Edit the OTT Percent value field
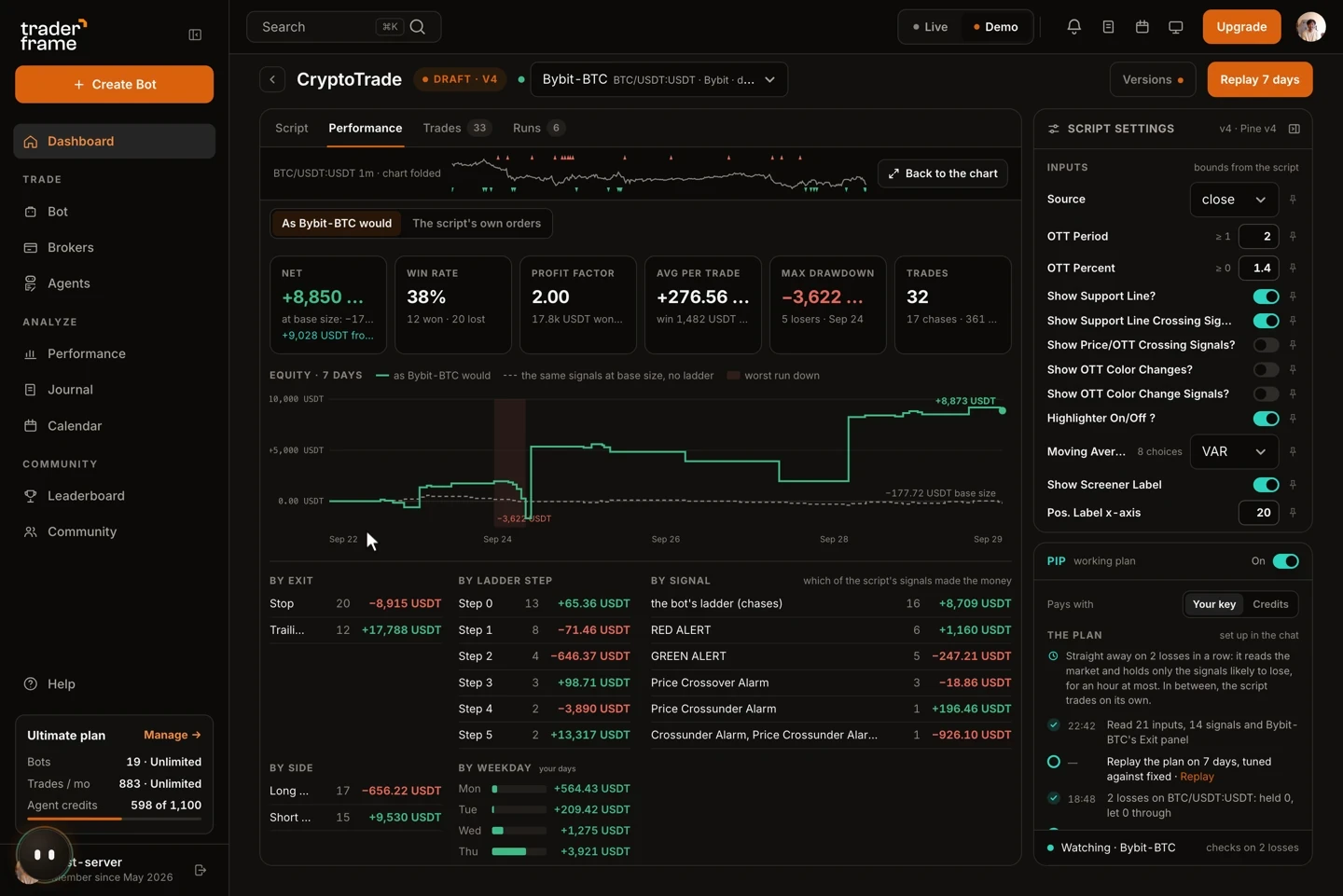Screen dimensions: 1343x896 (1258, 269)
